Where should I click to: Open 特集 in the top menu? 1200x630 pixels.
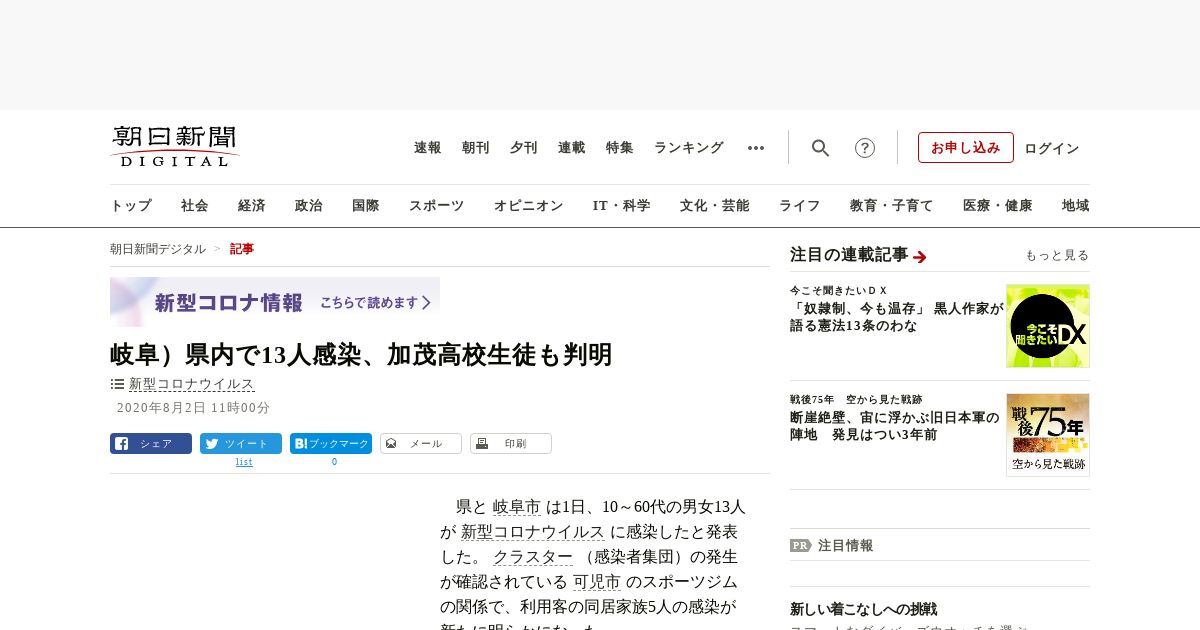click(620, 148)
